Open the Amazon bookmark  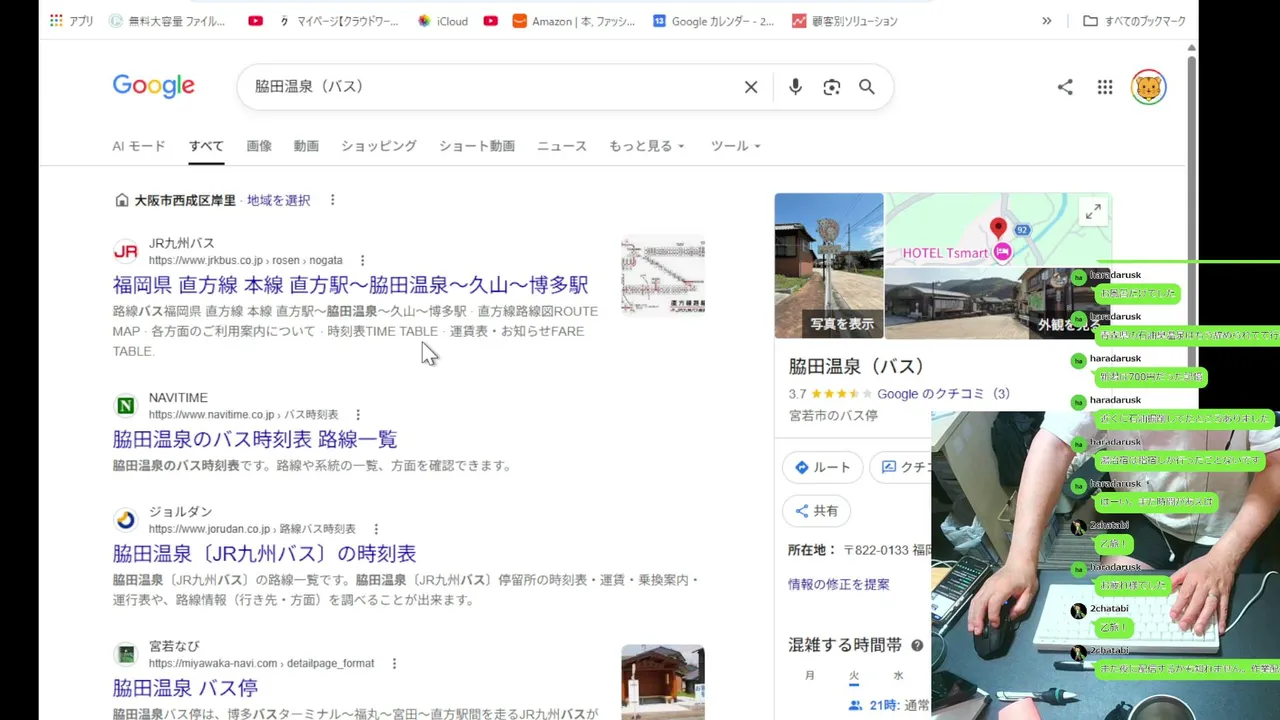pos(574,21)
